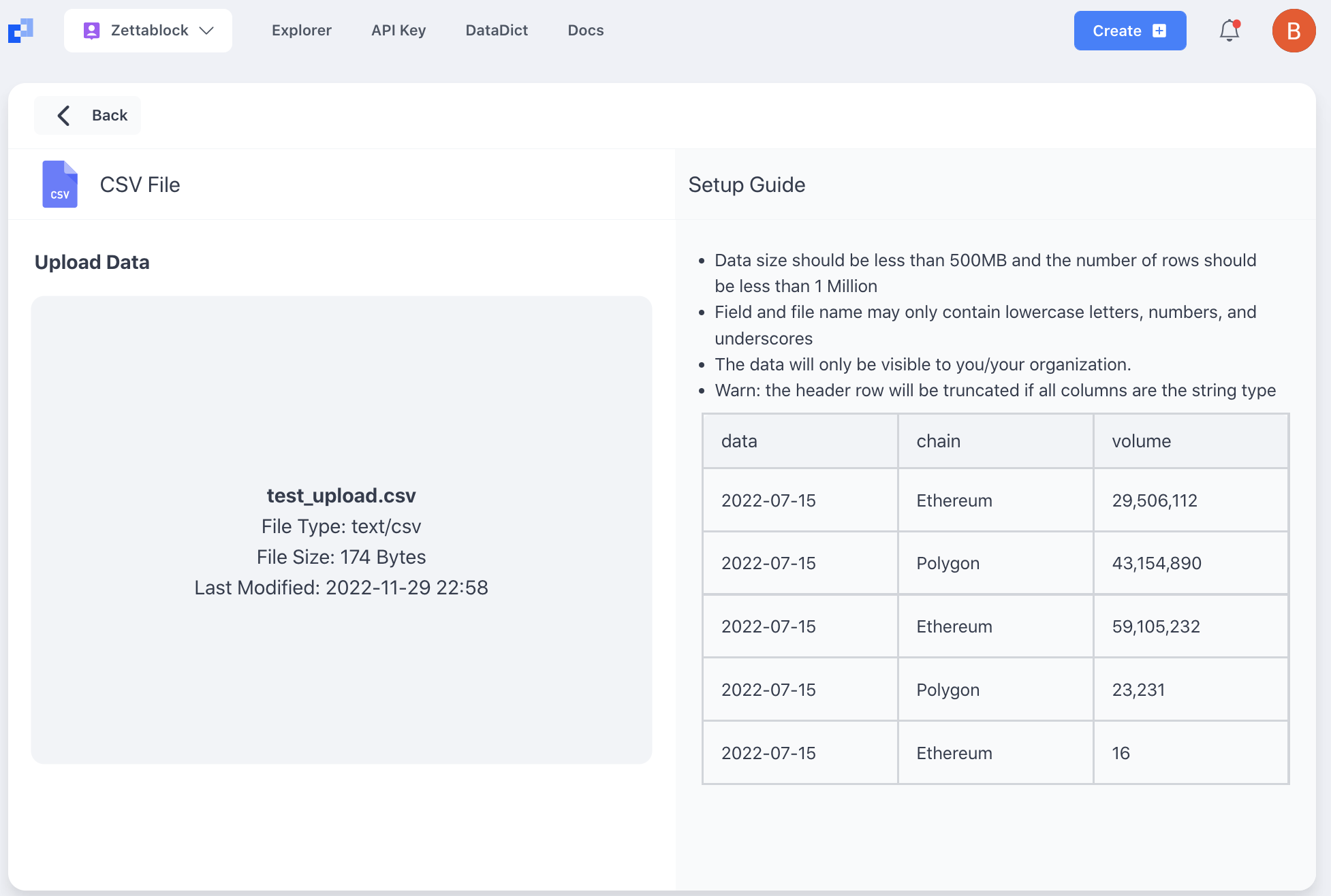Open the notifications bell
Image resolution: width=1331 pixels, height=896 pixels.
click(x=1229, y=31)
